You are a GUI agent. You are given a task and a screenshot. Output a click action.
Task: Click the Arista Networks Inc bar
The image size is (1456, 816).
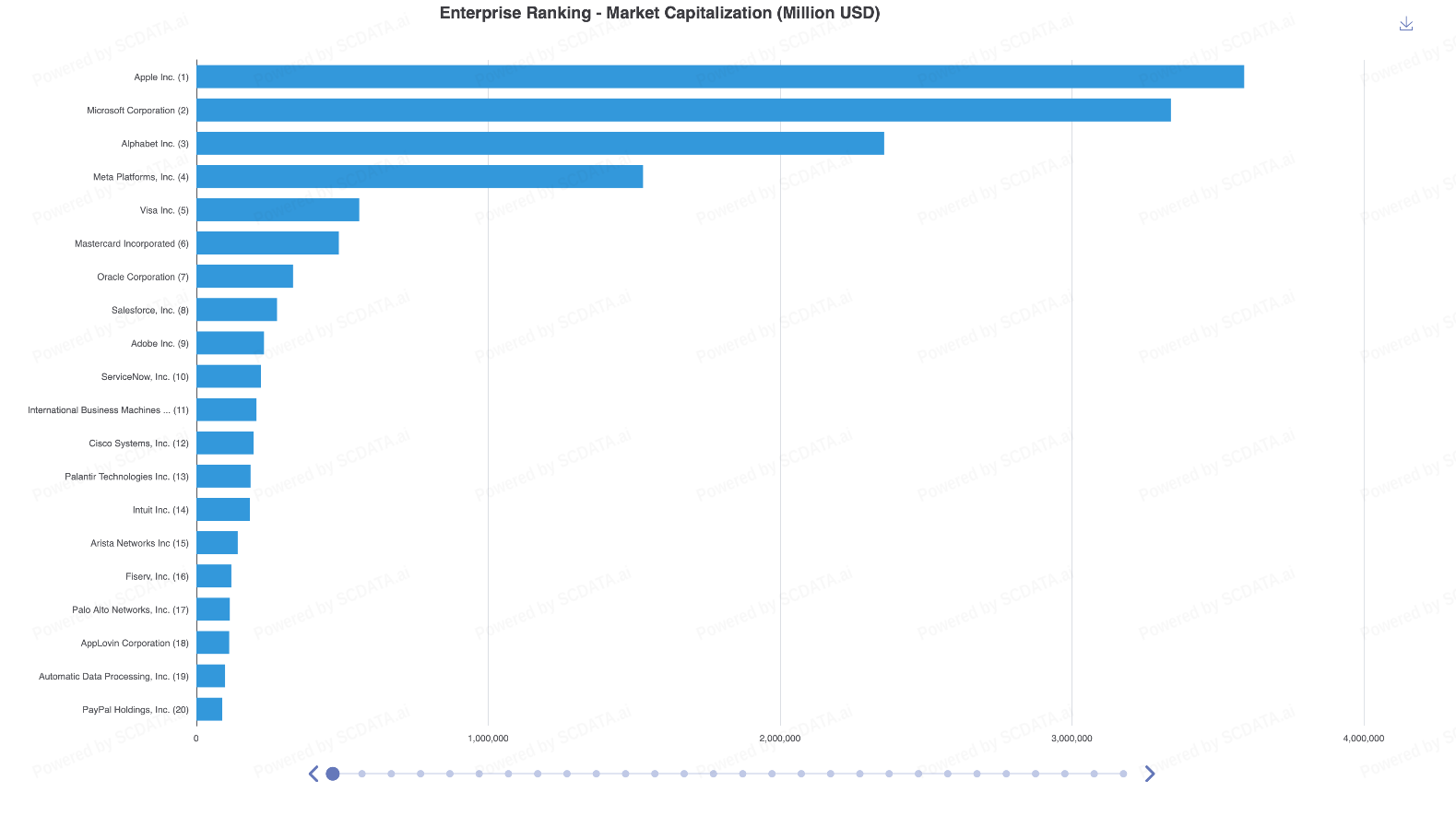(217, 543)
